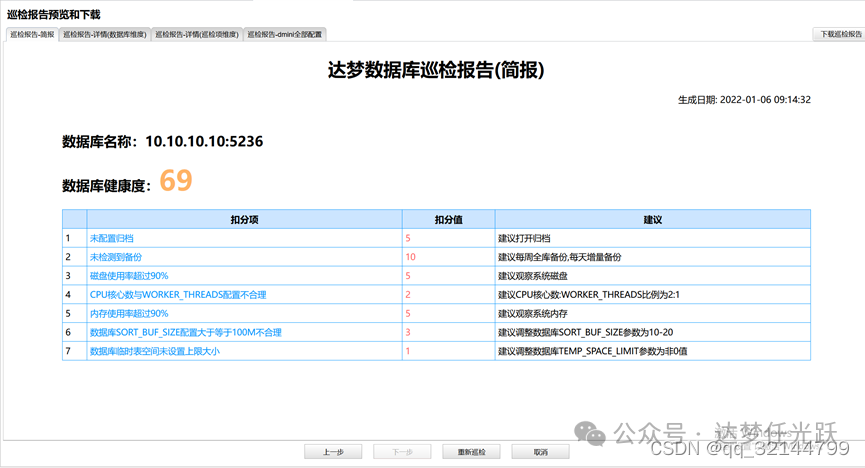Open the 磁盘使用率超过90% link
Viewport: 865px width, 468px height.
(x=129, y=276)
